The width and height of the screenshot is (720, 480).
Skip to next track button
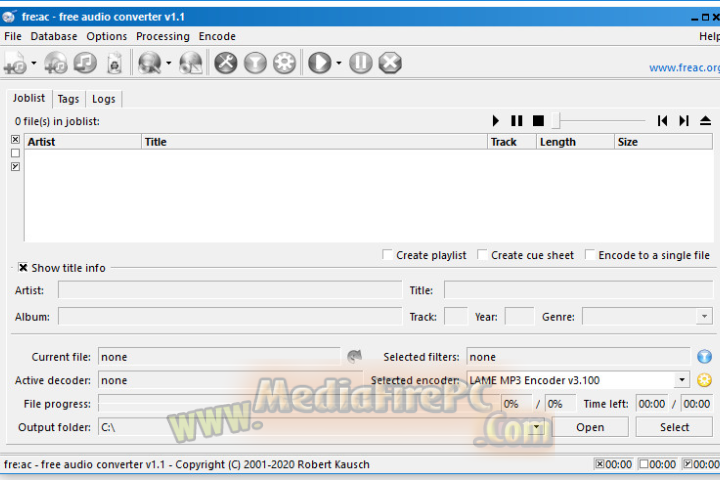tap(684, 121)
